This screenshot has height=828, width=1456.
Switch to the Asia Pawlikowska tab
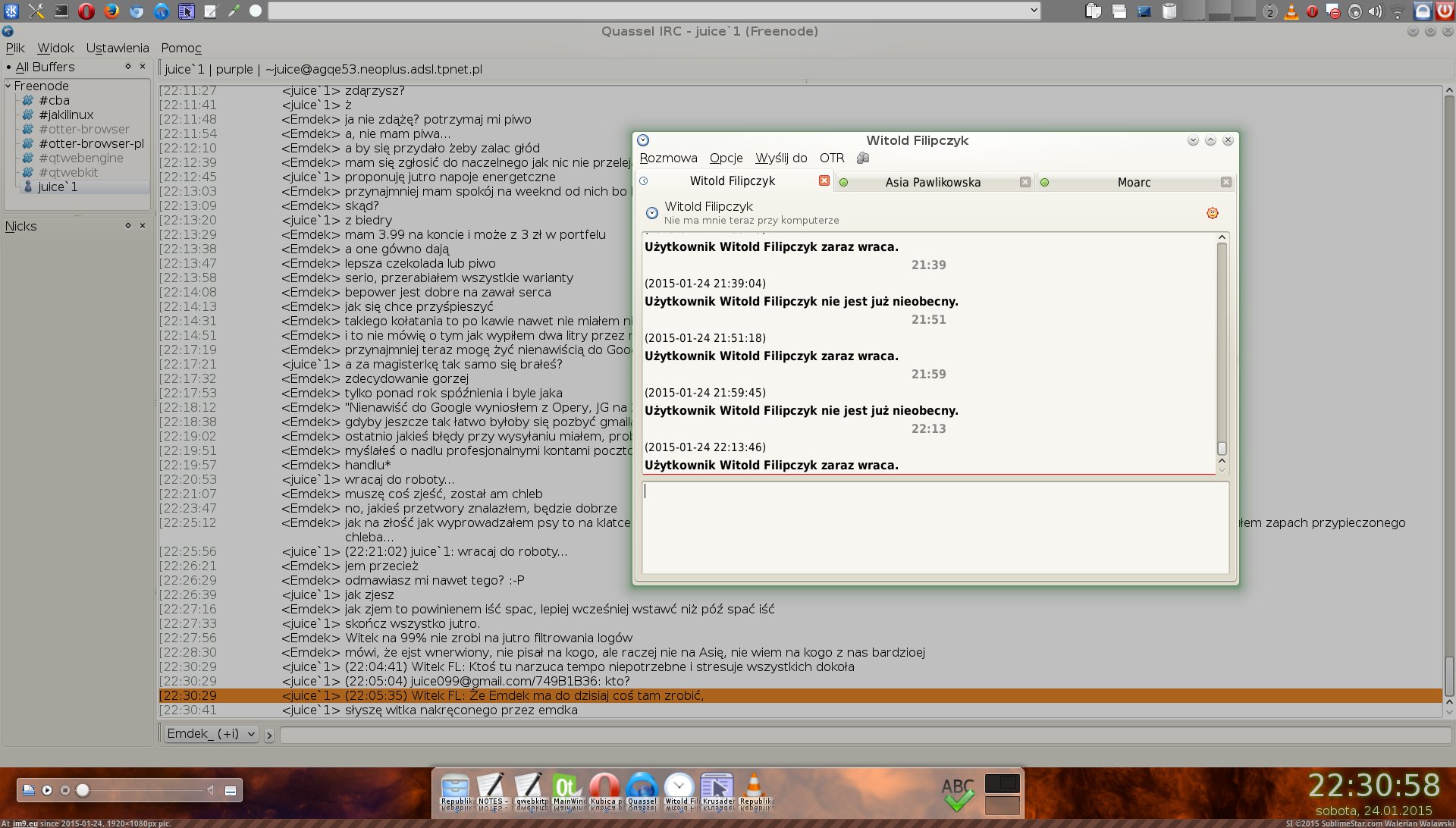click(932, 182)
